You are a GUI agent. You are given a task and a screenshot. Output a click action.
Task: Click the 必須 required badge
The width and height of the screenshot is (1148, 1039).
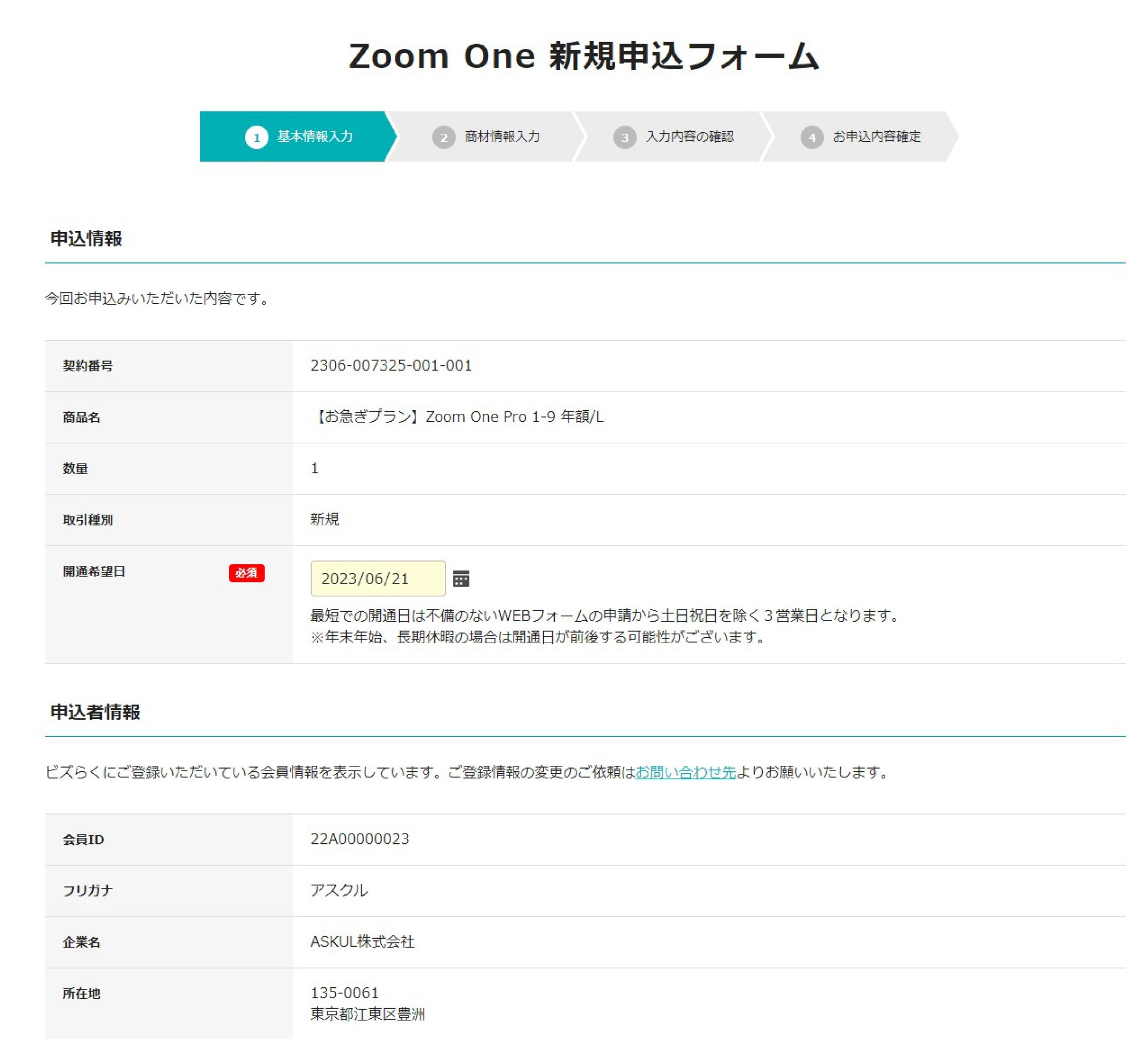(246, 573)
